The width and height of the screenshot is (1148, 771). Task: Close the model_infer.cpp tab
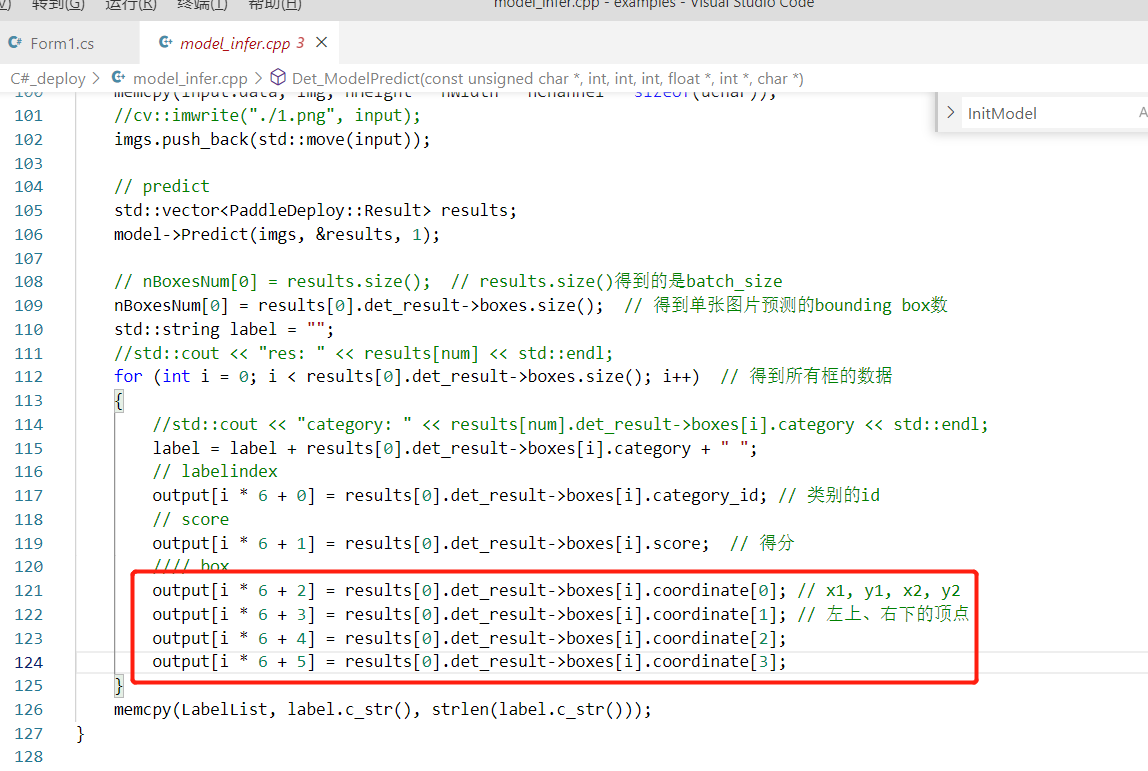[321, 42]
